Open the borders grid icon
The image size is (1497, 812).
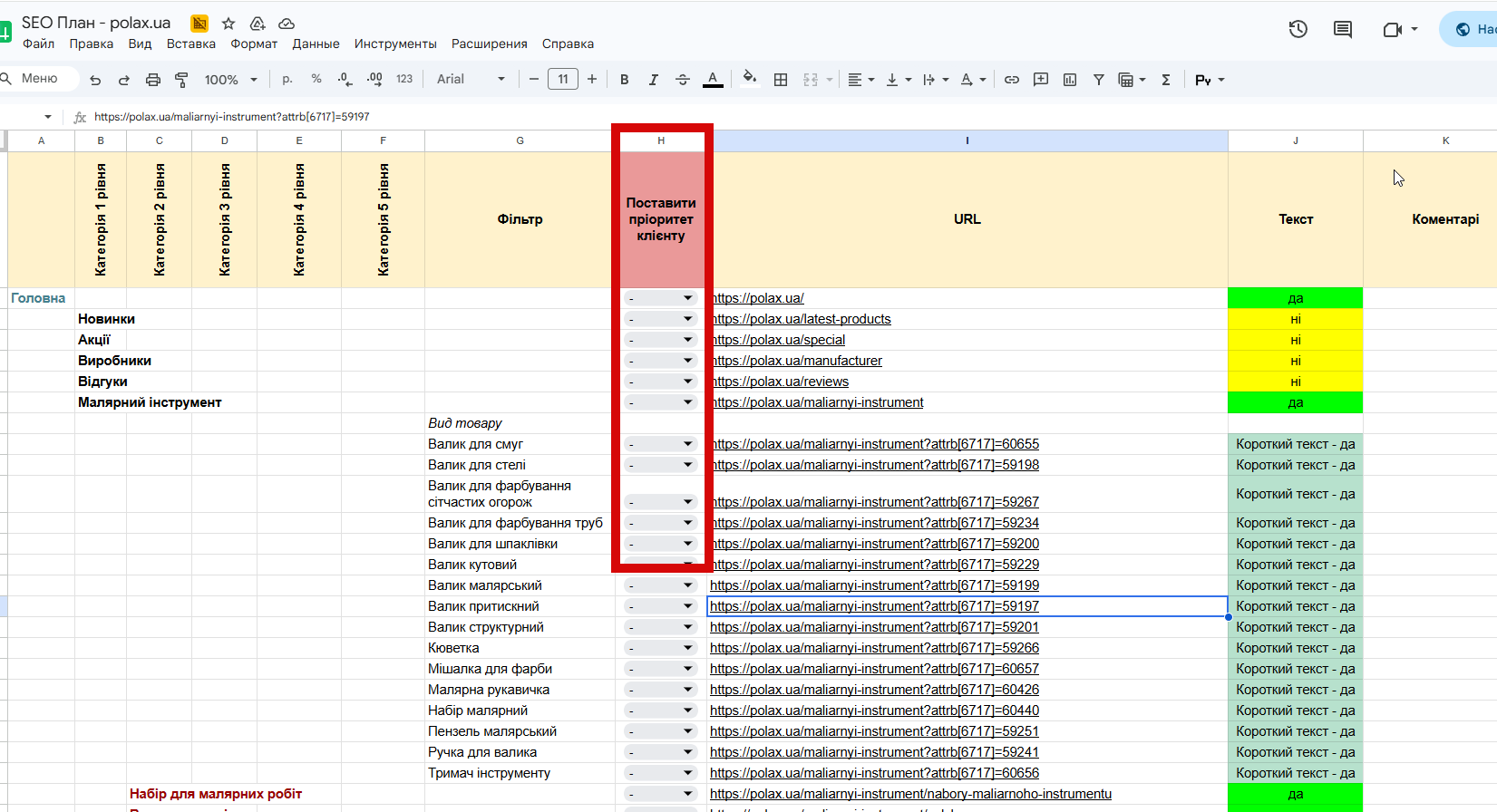coord(781,80)
